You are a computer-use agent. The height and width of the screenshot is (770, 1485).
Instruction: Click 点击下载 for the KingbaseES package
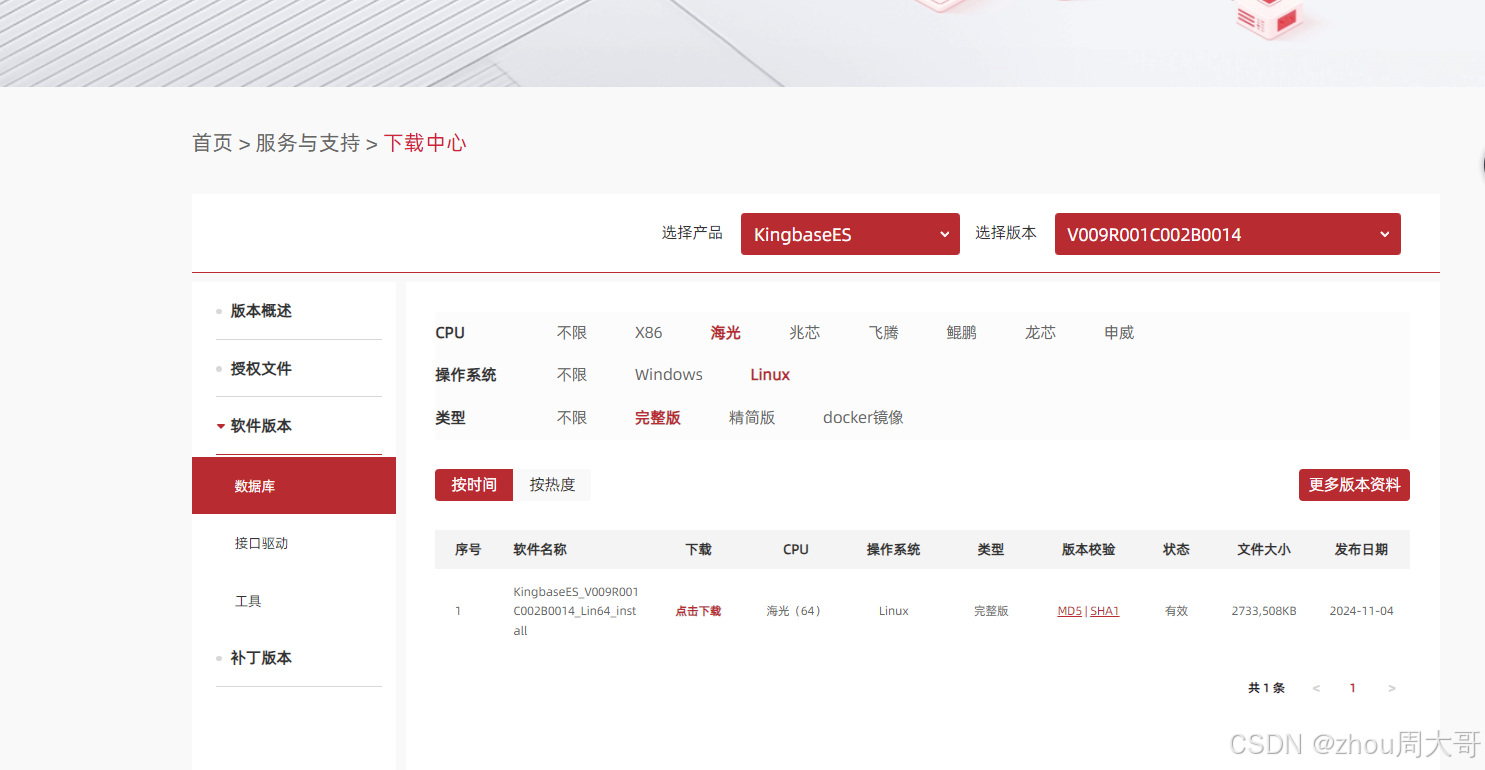coord(698,611)
